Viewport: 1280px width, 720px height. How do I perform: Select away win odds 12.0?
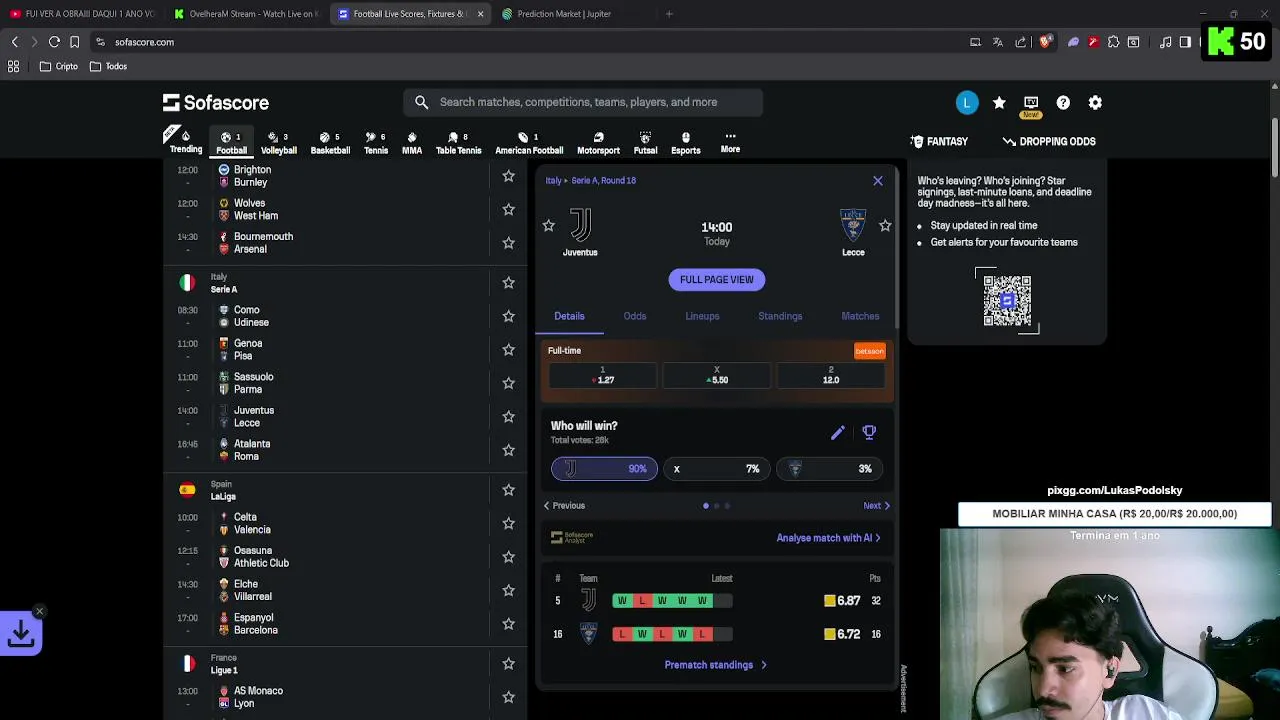tap(831, 375)
